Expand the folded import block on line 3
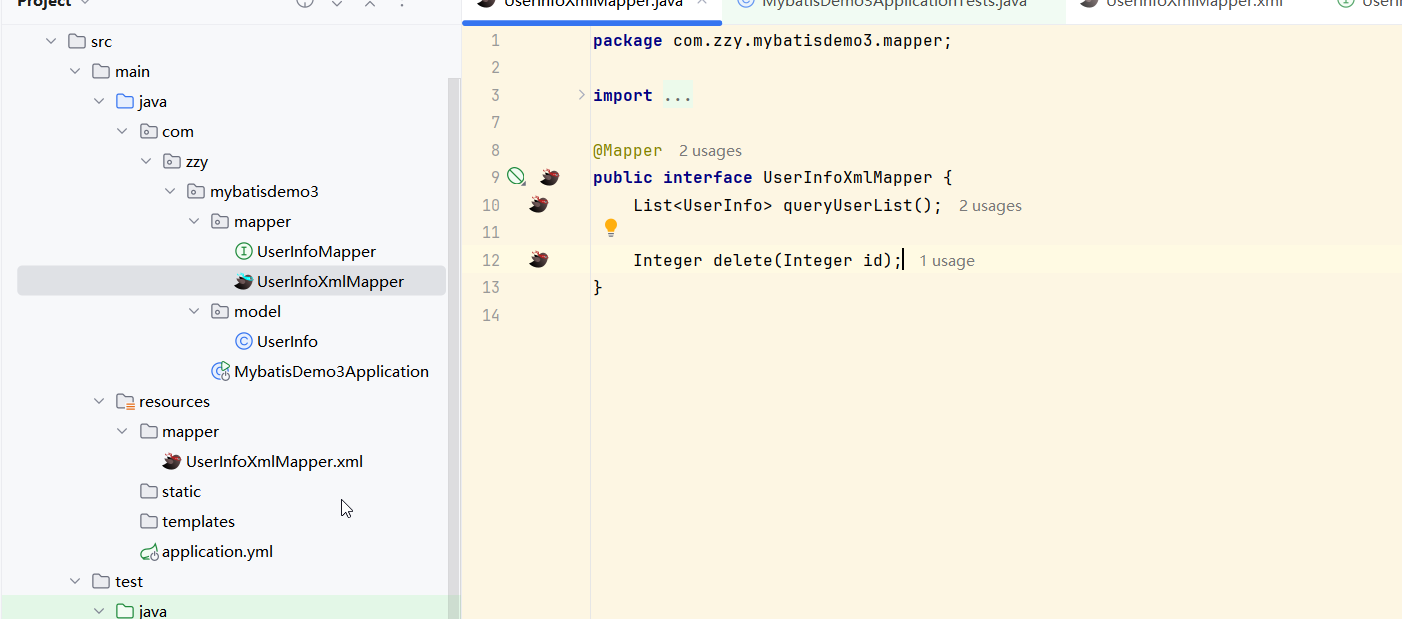Image resolution: width=1402 pixels, height=619 pixels. coord(581,95)
